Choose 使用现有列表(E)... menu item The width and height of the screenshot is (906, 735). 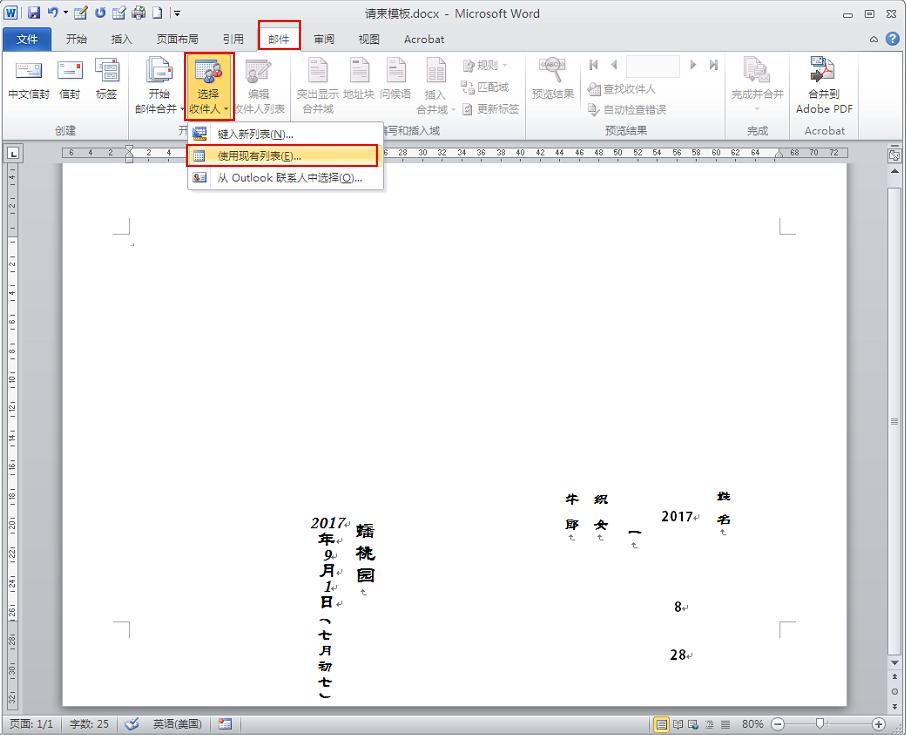[x=282, y=156]
